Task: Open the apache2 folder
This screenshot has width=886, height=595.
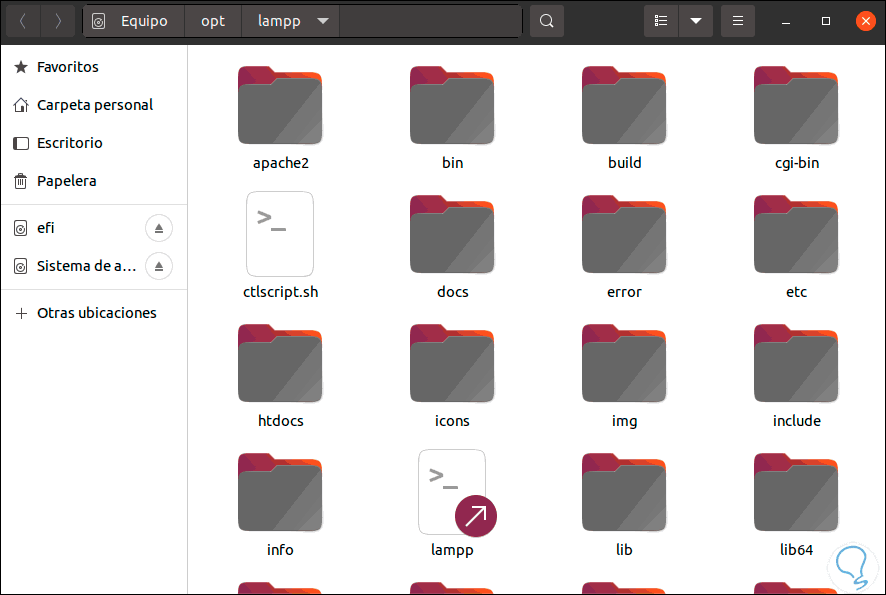Action: tap(280, 105)
